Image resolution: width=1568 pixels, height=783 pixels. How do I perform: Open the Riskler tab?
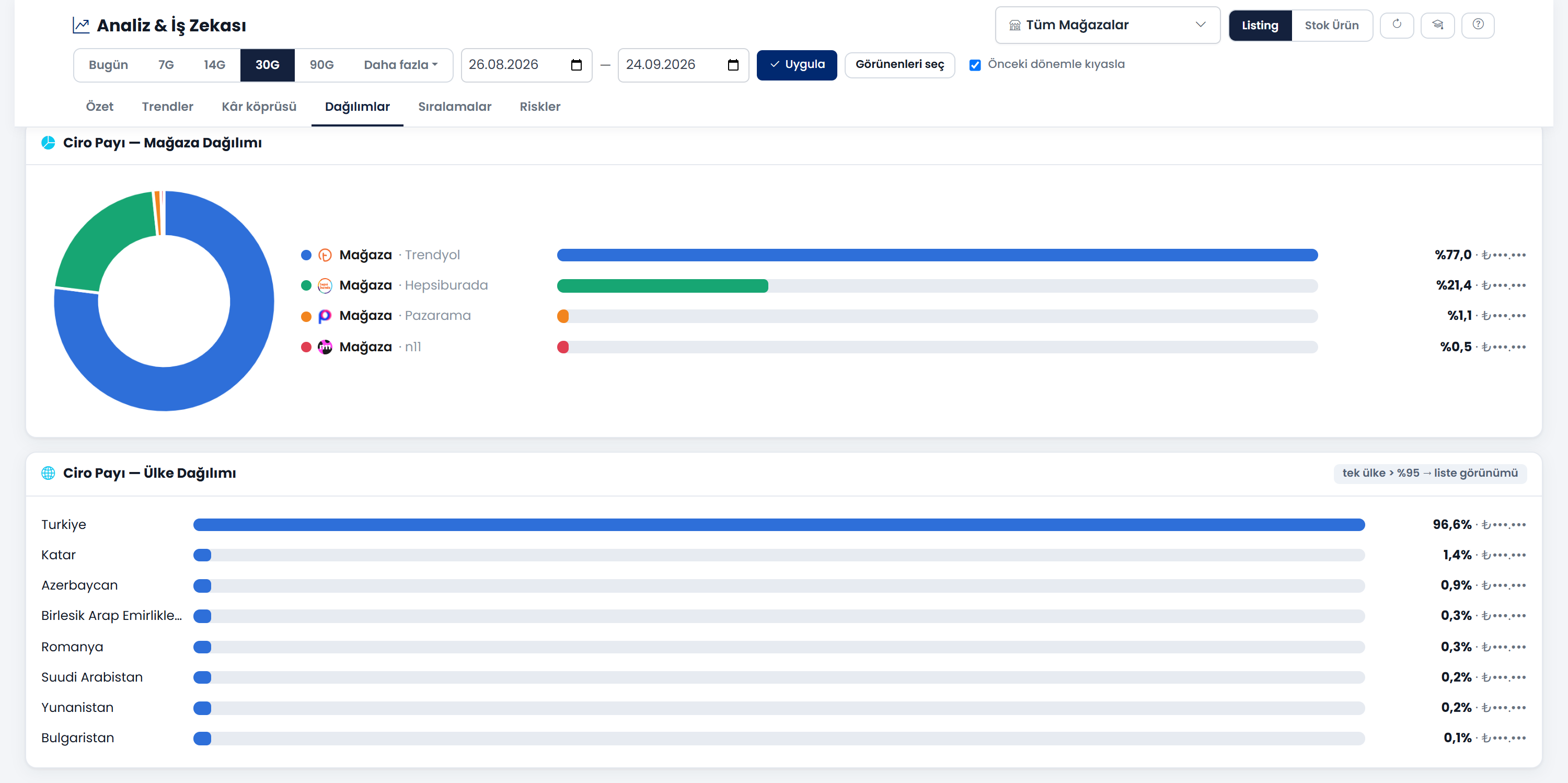pos(540,107)
